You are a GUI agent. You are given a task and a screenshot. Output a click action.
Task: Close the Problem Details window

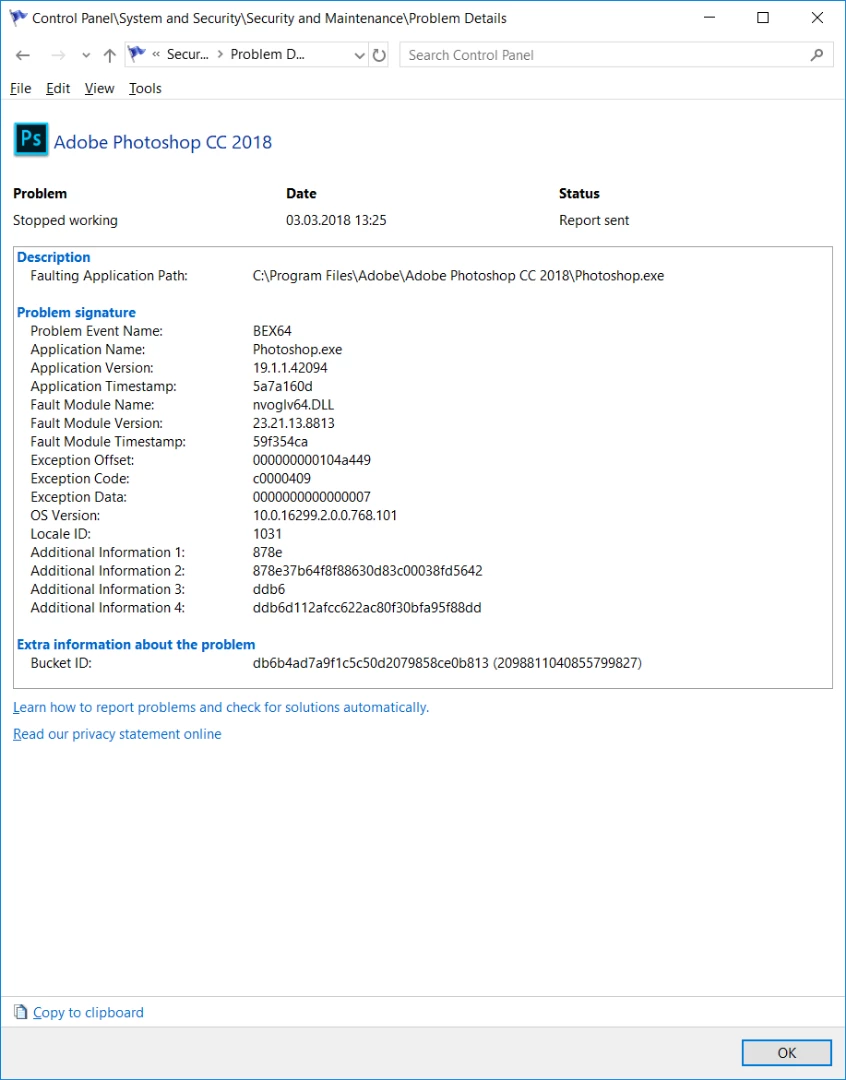click(x=817, y=18)
